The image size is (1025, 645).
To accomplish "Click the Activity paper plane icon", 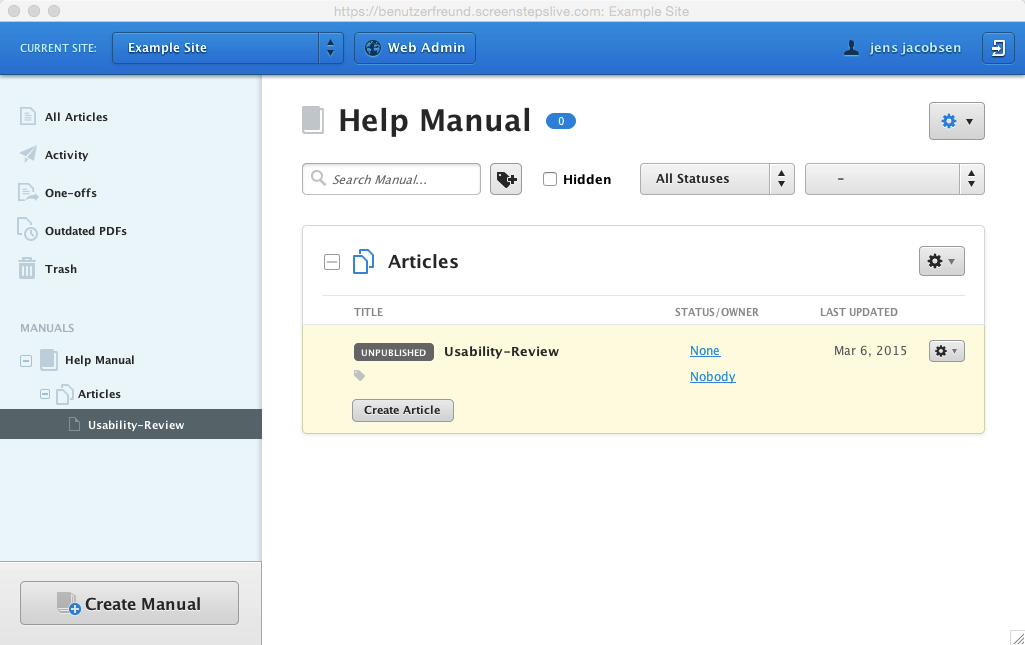I will (x=28, y=154).
